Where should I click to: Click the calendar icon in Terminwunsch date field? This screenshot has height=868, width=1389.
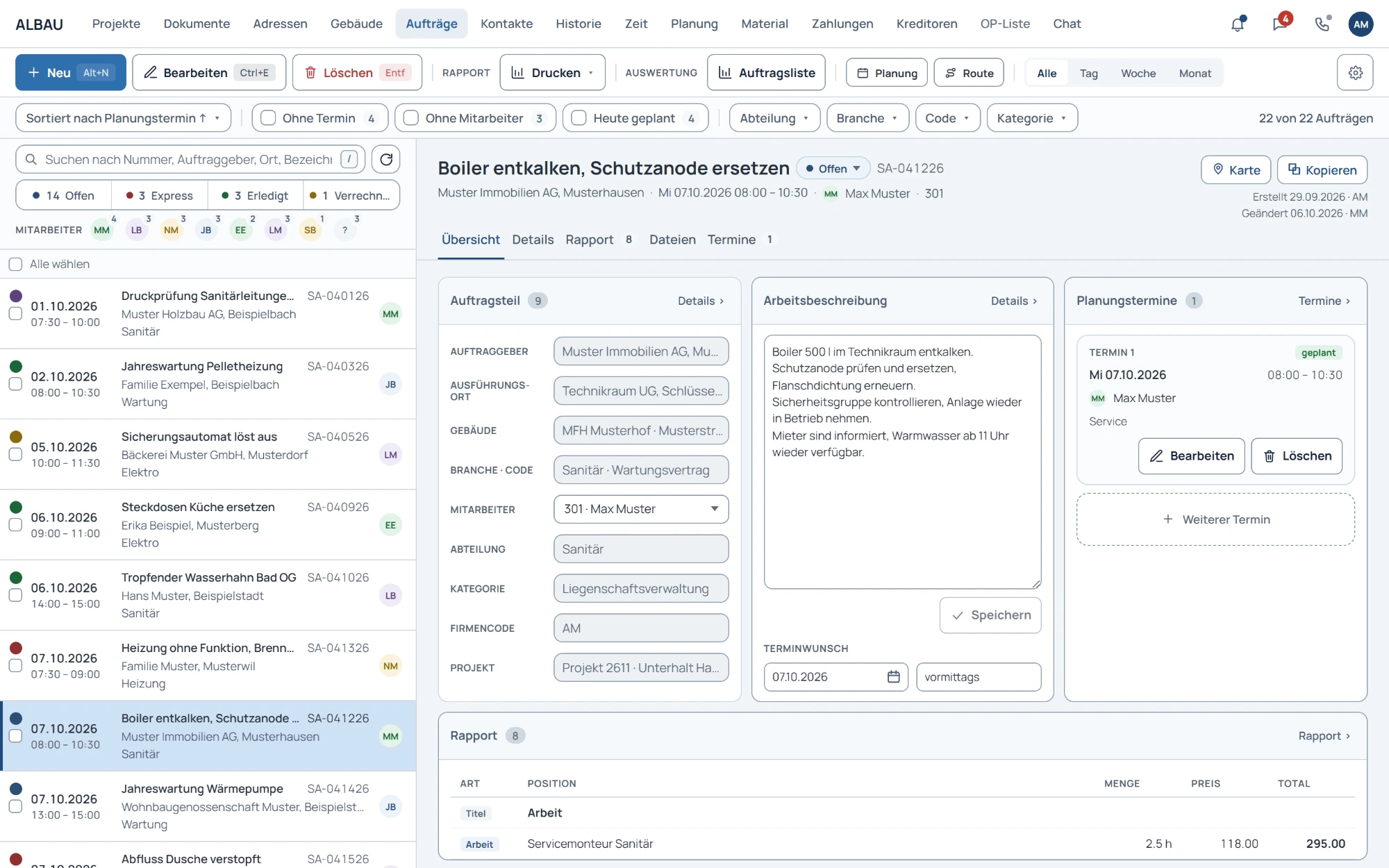click(894, 677)
